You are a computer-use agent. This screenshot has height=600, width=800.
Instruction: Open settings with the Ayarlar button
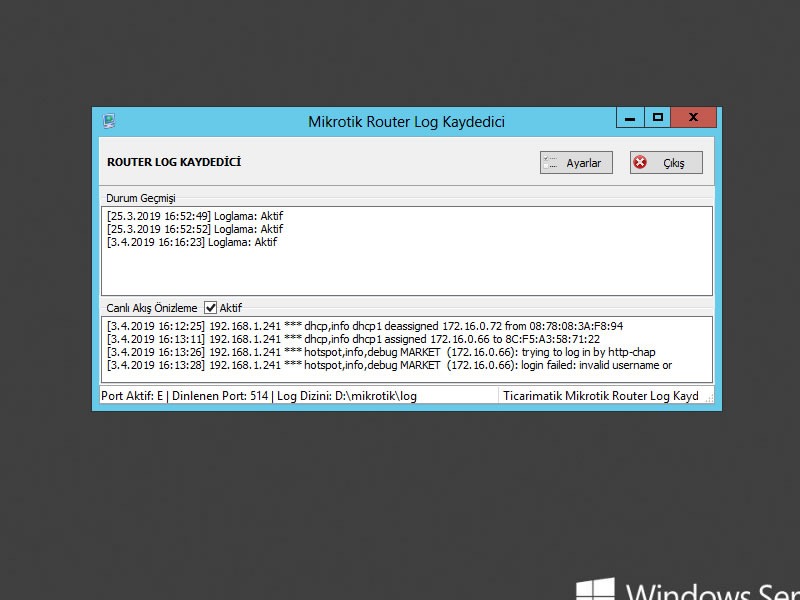tap(576, 163)
